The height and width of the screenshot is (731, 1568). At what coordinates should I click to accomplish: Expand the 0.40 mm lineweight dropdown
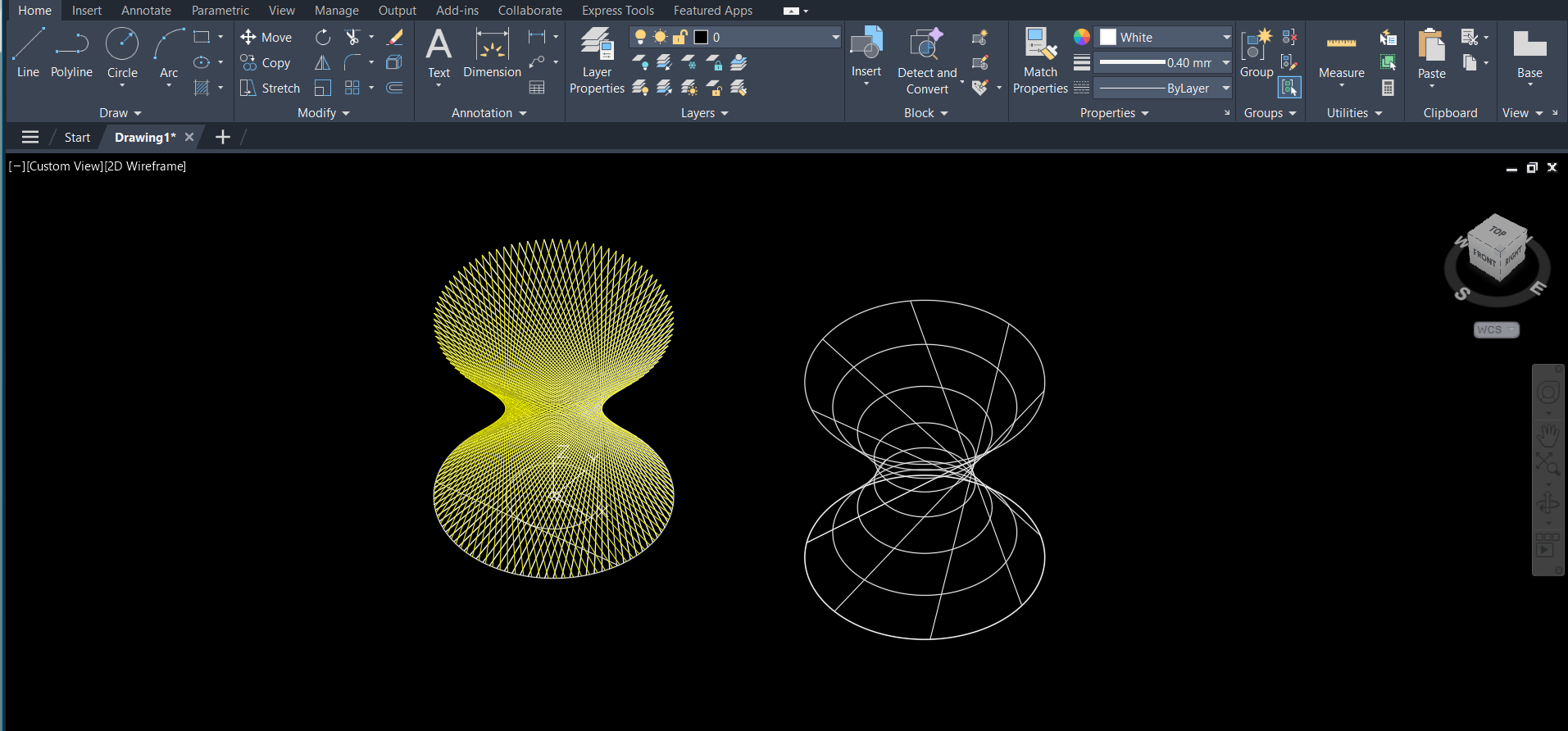pyautogui.click(x=1165, y=63)
